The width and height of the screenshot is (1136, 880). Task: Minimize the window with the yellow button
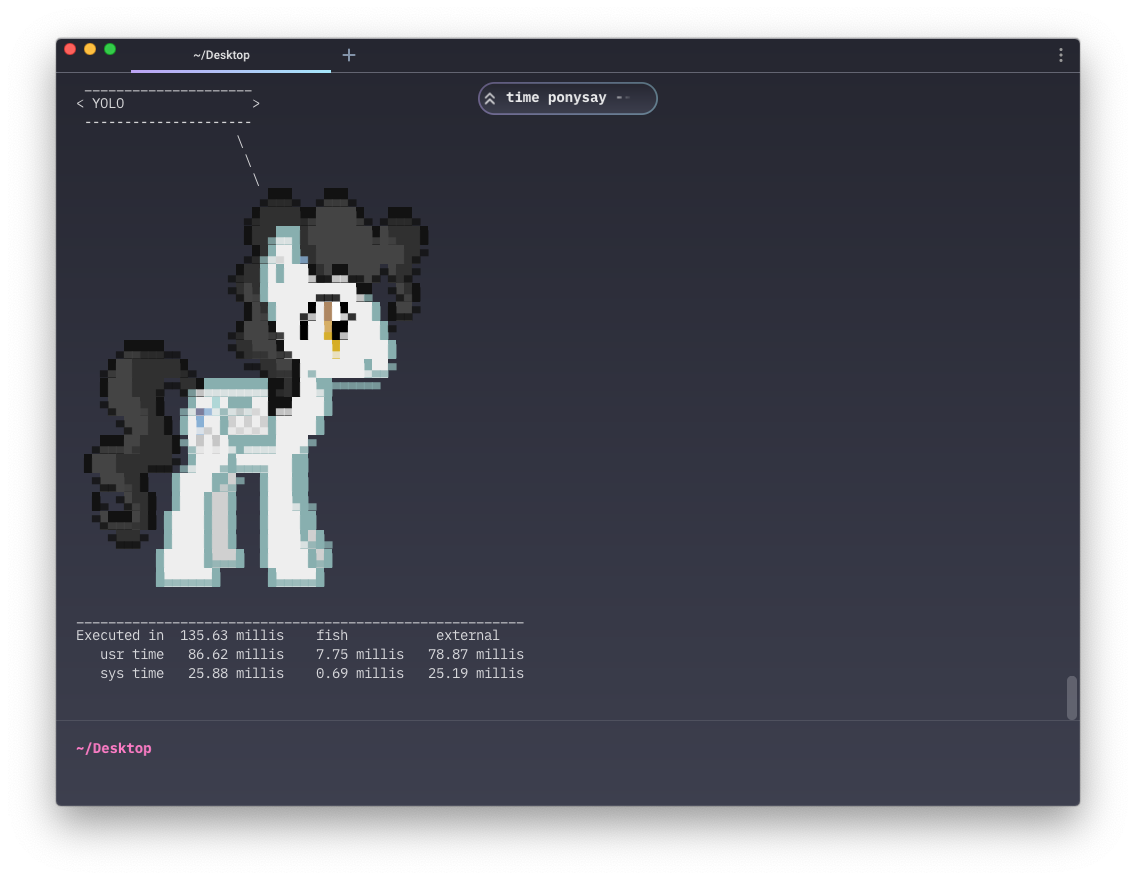click(x=90, y=49)
